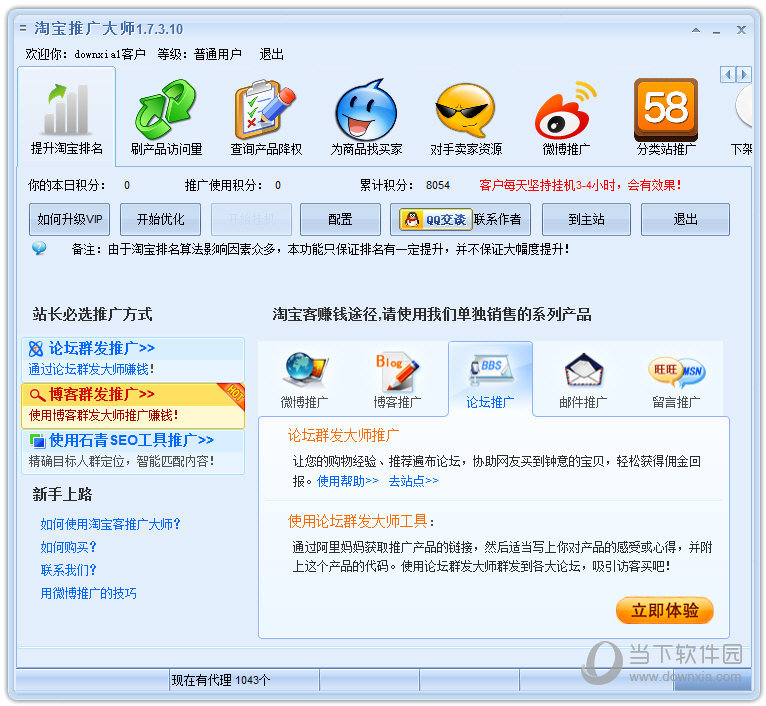This screenshot has height=706, width=766.
Task: Open the 联系我们? link
Action: point(68,570)
